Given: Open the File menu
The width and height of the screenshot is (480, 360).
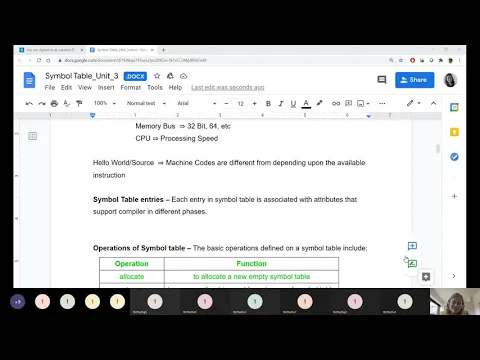Looking at the screenshot, I should coord(50,87).
